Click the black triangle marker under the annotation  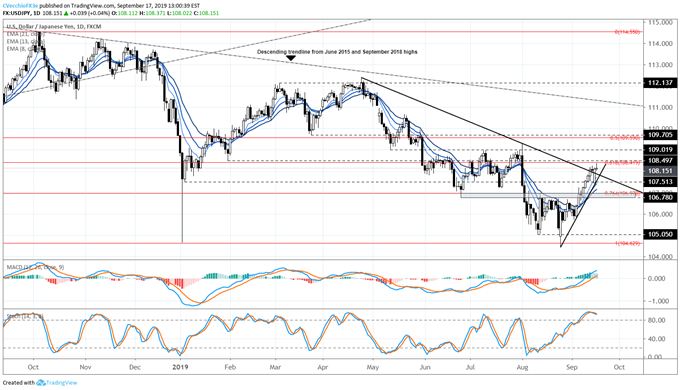[291, 58]
